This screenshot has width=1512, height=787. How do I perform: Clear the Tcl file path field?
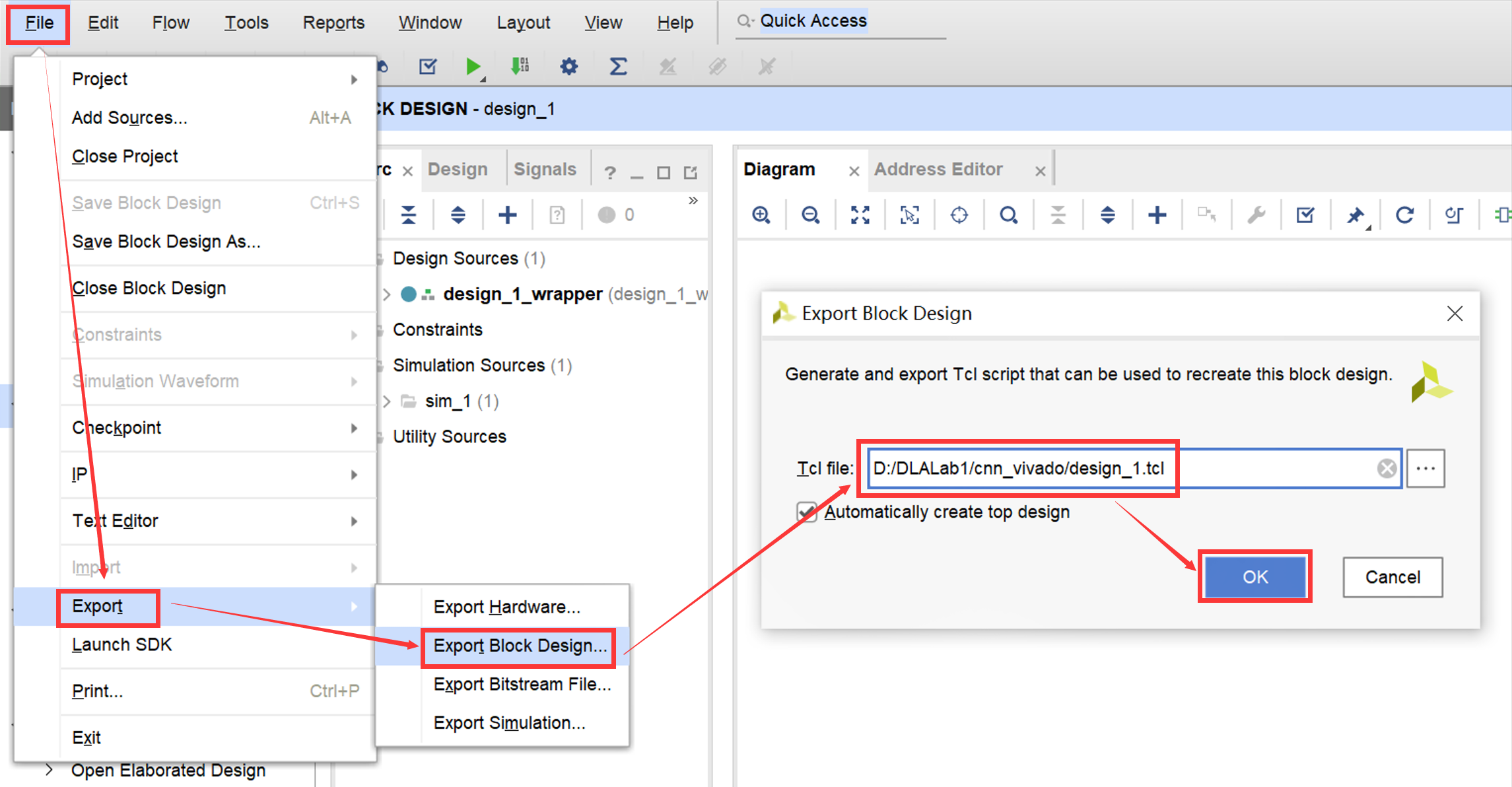coord(1387,469)
